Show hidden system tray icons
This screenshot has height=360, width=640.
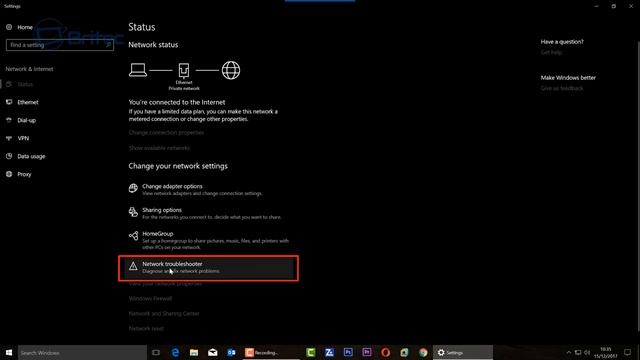(569, 352)
